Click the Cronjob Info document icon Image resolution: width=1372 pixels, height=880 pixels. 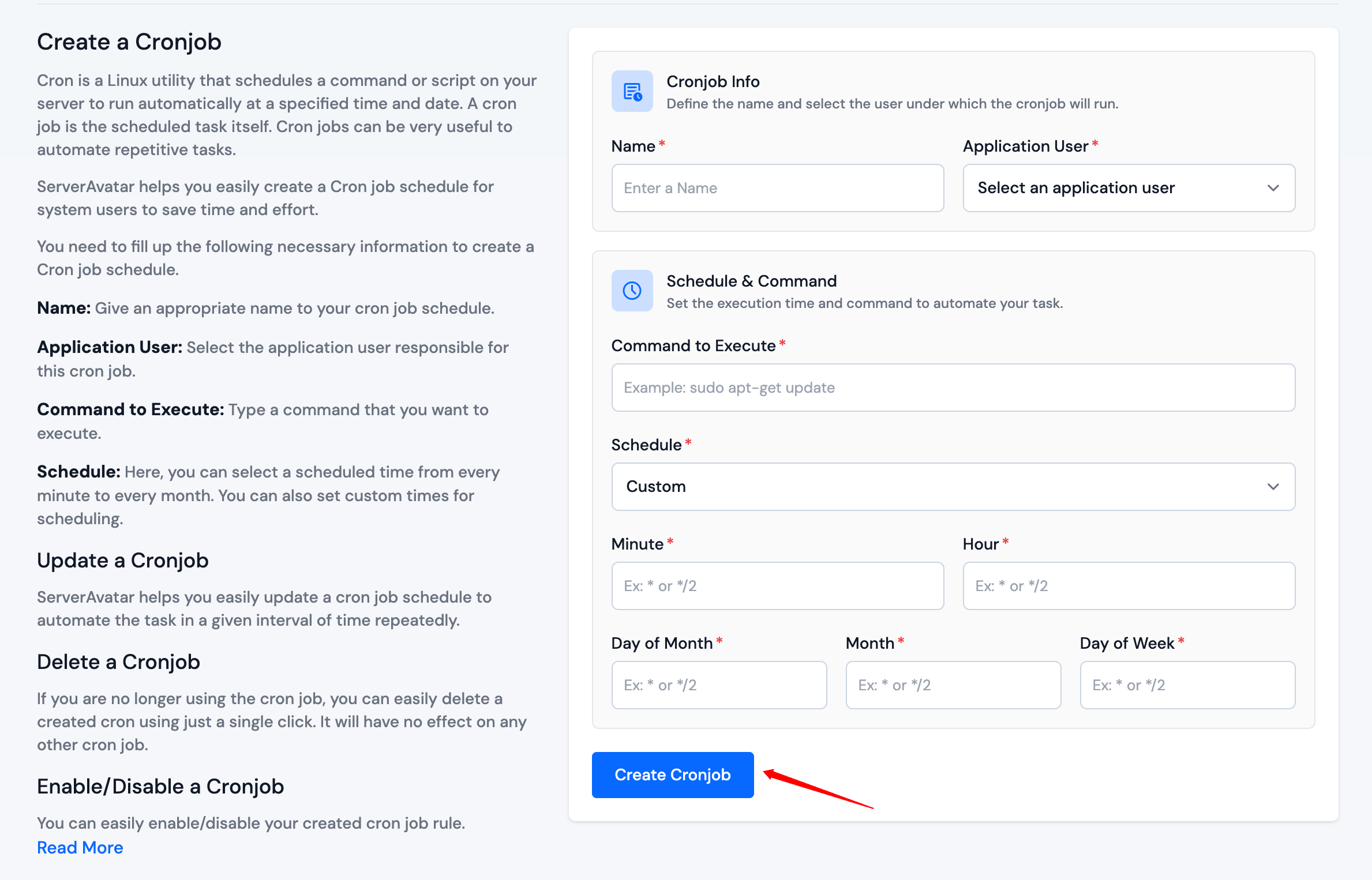(632, 91)
